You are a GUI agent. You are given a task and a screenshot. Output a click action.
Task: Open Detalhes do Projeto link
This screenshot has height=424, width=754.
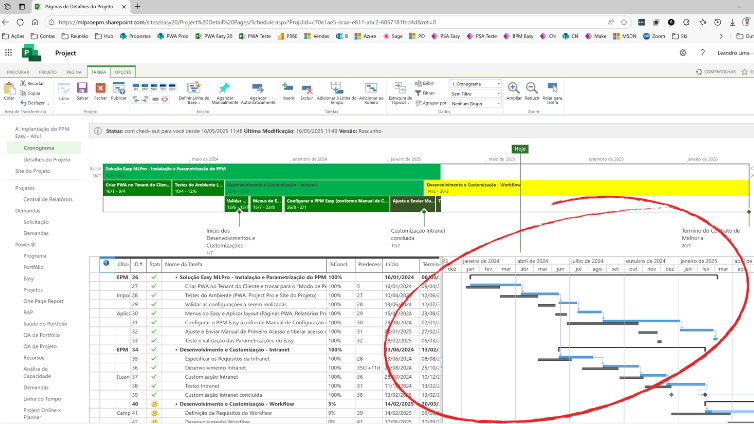click(x=47, y=160)
